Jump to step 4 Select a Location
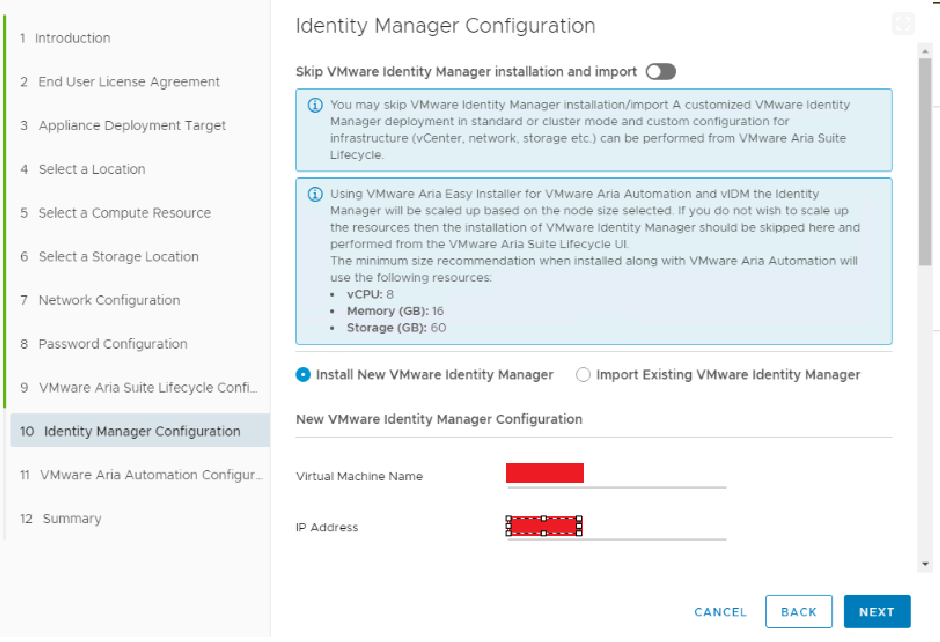Image resolution: width=940 pixels, height=642 pixels. [x=83, y=170]
